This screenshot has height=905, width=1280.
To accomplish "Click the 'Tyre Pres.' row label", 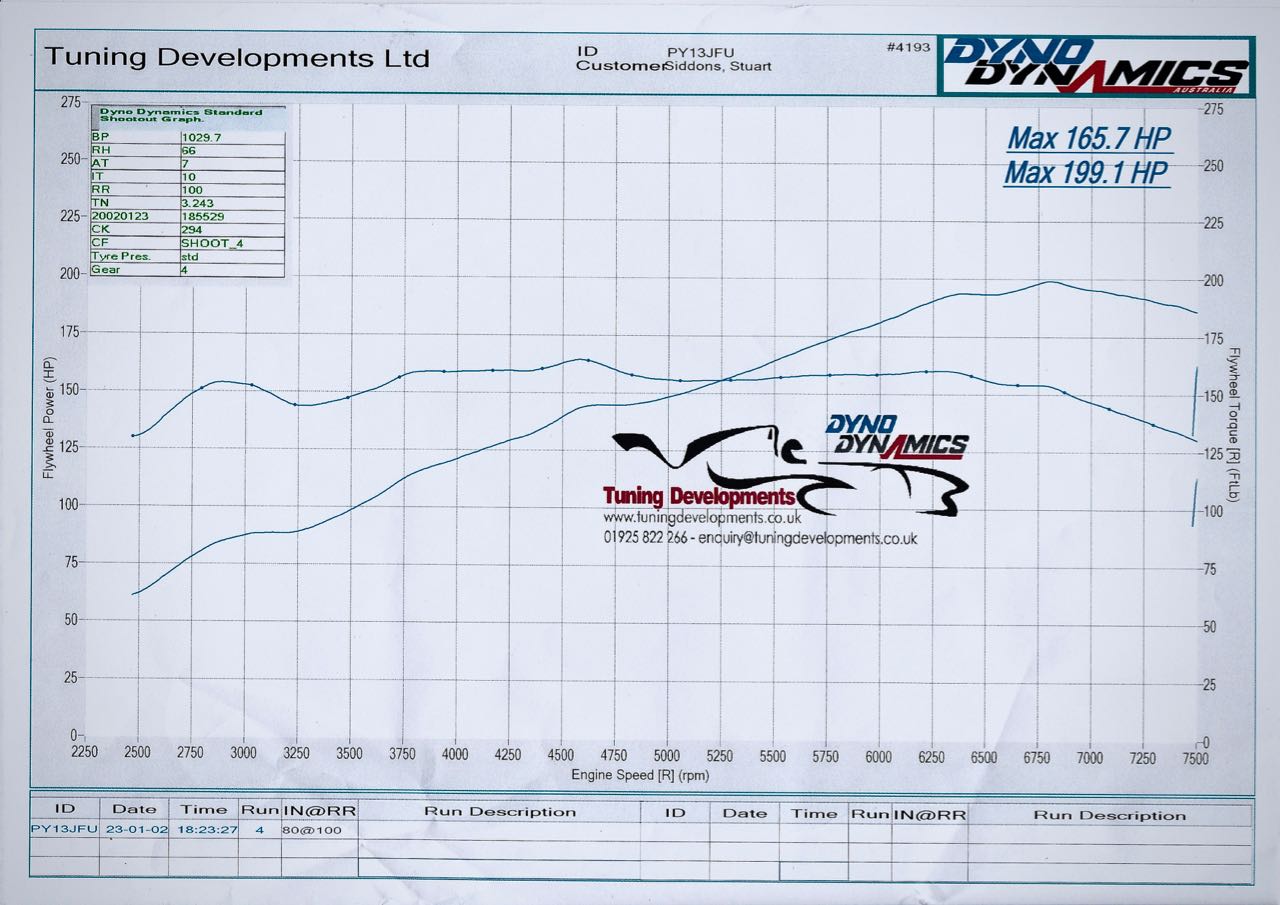I will (x=120, y=256).
